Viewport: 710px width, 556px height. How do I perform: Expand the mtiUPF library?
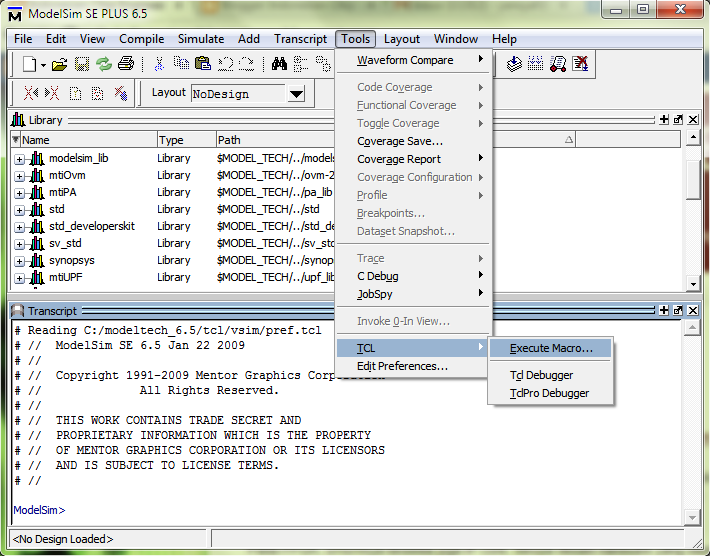(19, 278)
